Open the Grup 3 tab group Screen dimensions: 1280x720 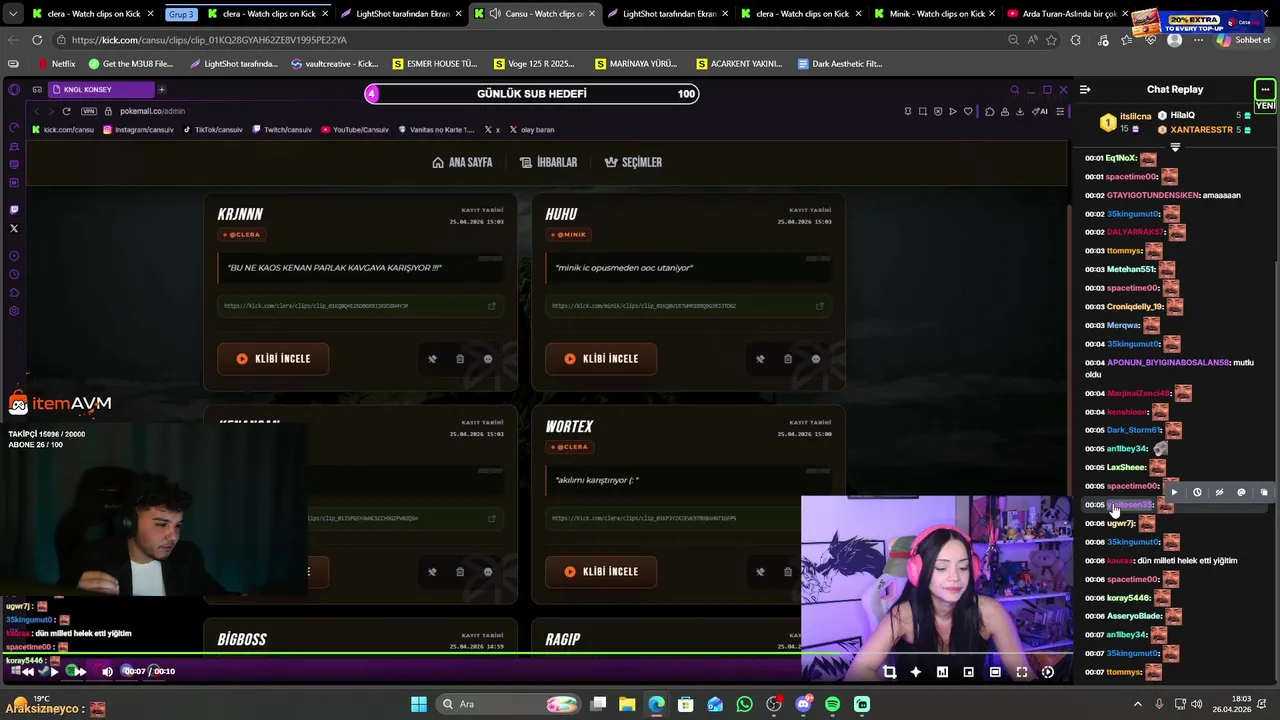click(181, 14)
